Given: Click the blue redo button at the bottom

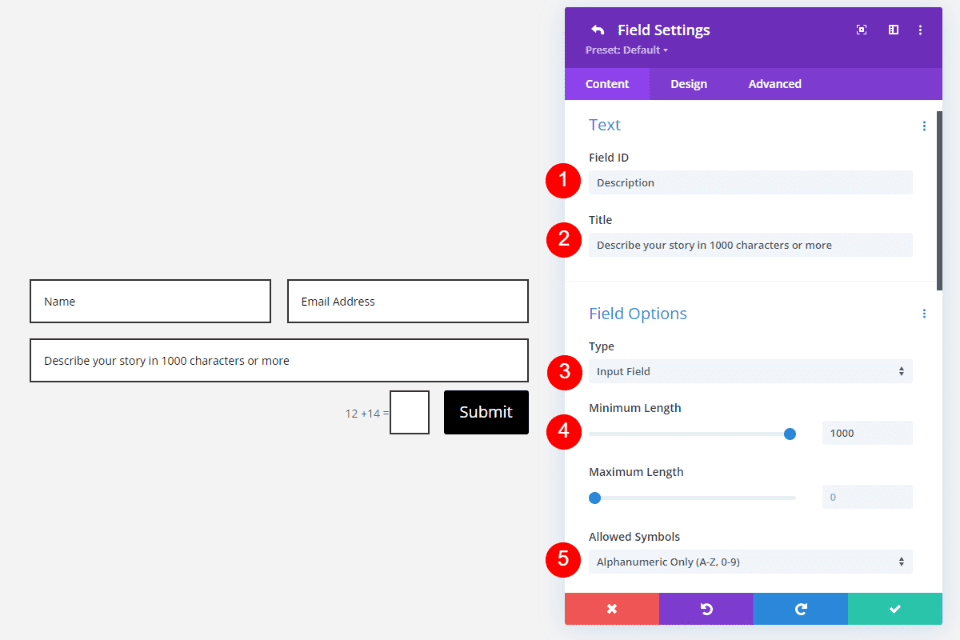Looking at the screenshot, I should point(800,608).
